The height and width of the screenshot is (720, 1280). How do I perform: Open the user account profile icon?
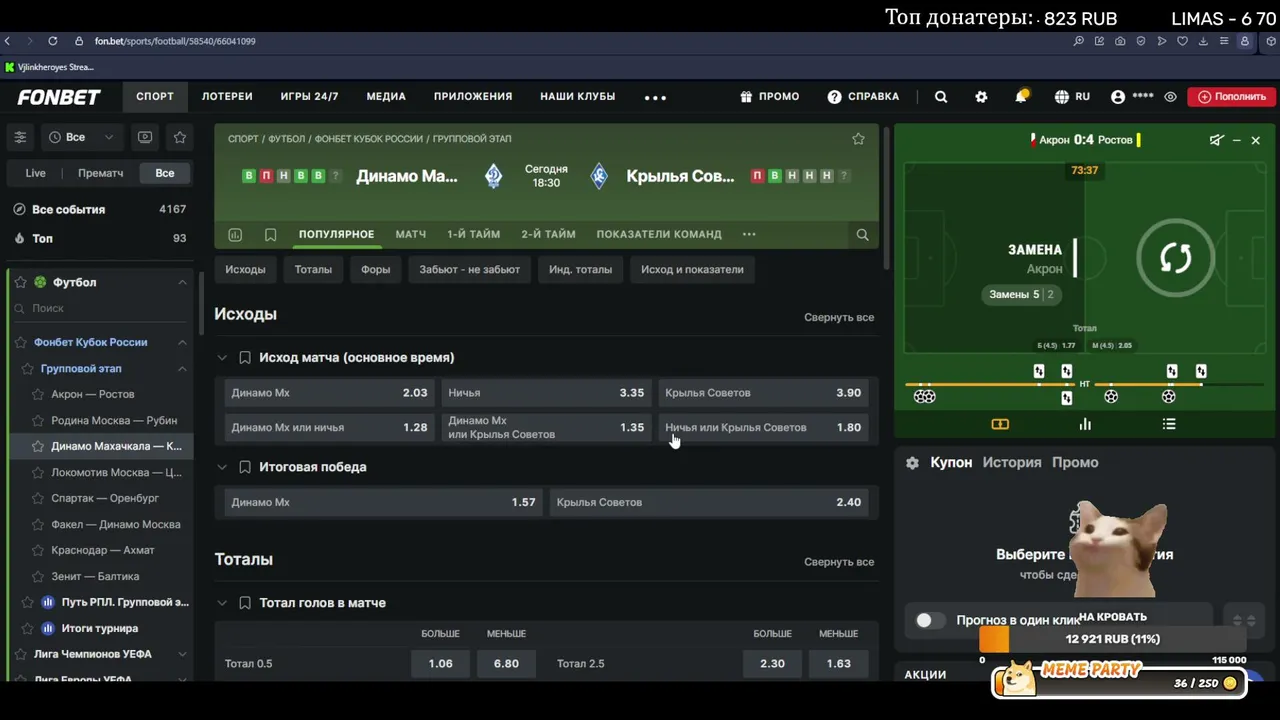pos(1118,97)
